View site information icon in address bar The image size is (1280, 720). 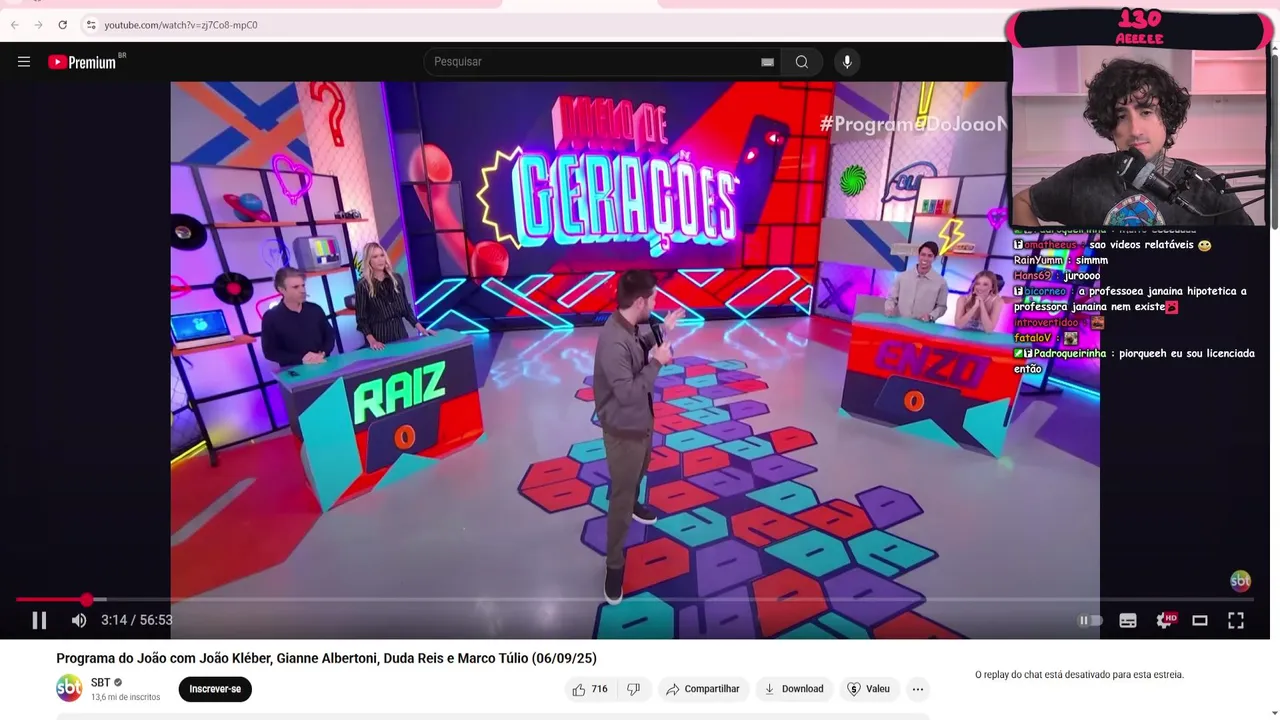pyautogui.click(x=90, y=25)
